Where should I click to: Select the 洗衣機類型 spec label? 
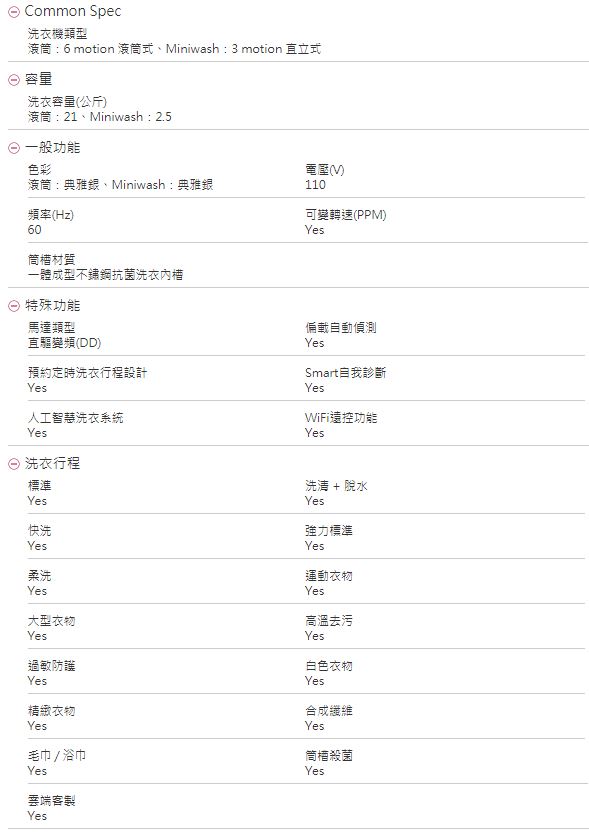tap(58, 34)
